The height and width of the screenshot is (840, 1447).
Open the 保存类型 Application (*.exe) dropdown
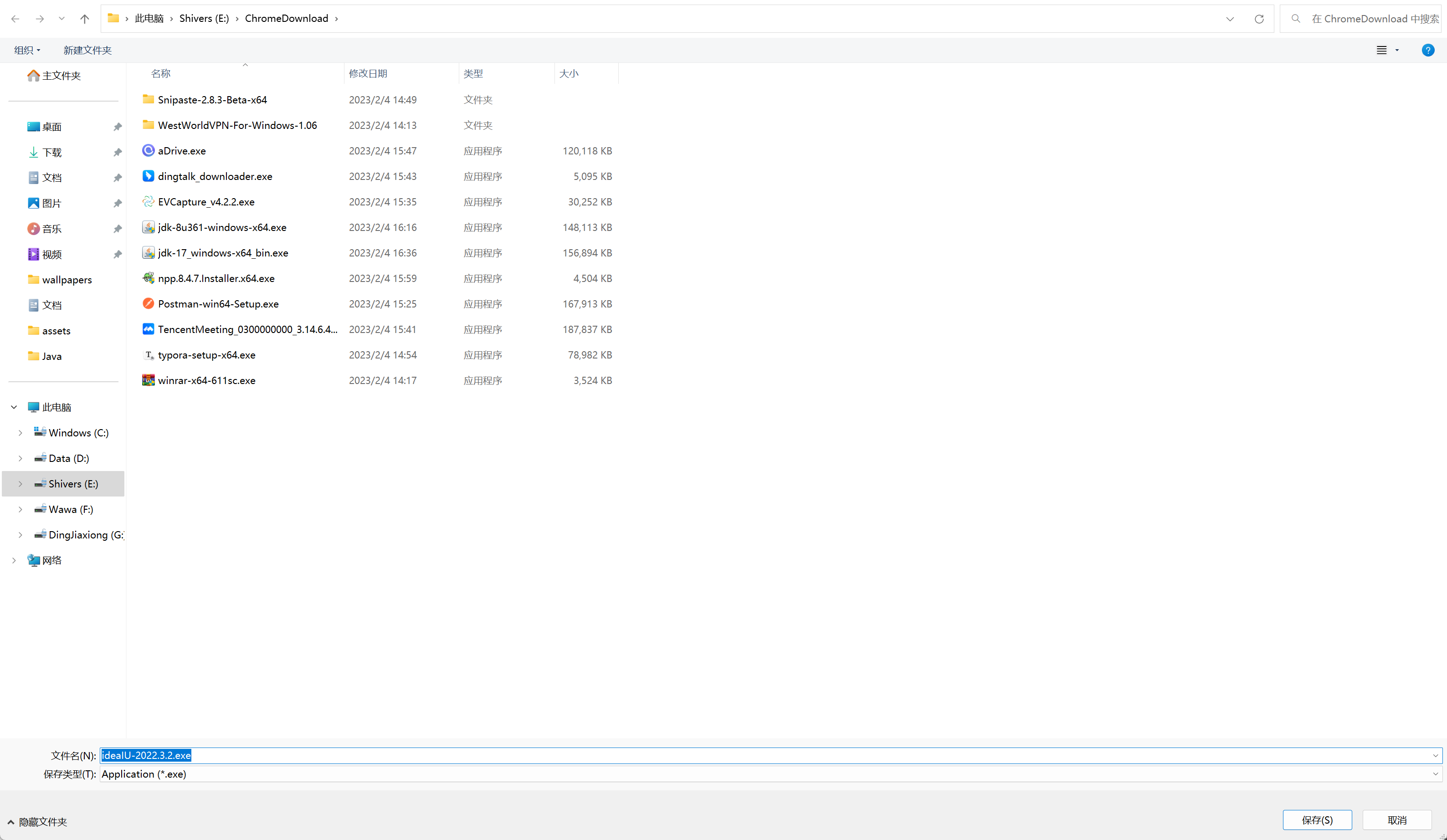tap(770, 774)
